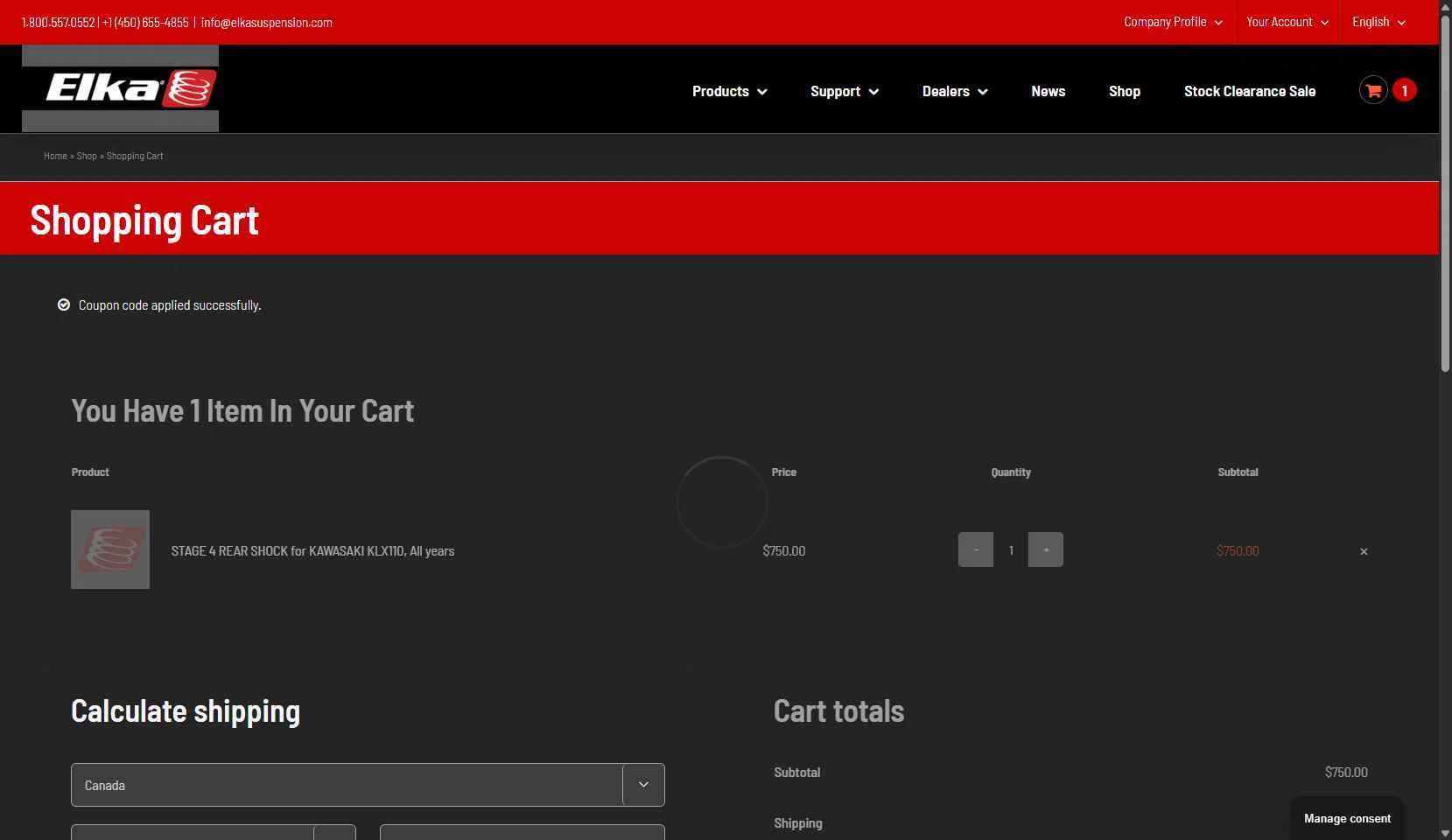Image resolution: width=1452 pixels, height=840 pixels.
Task: Open the shopping cart icon in header
Action: click(1373, 90)
